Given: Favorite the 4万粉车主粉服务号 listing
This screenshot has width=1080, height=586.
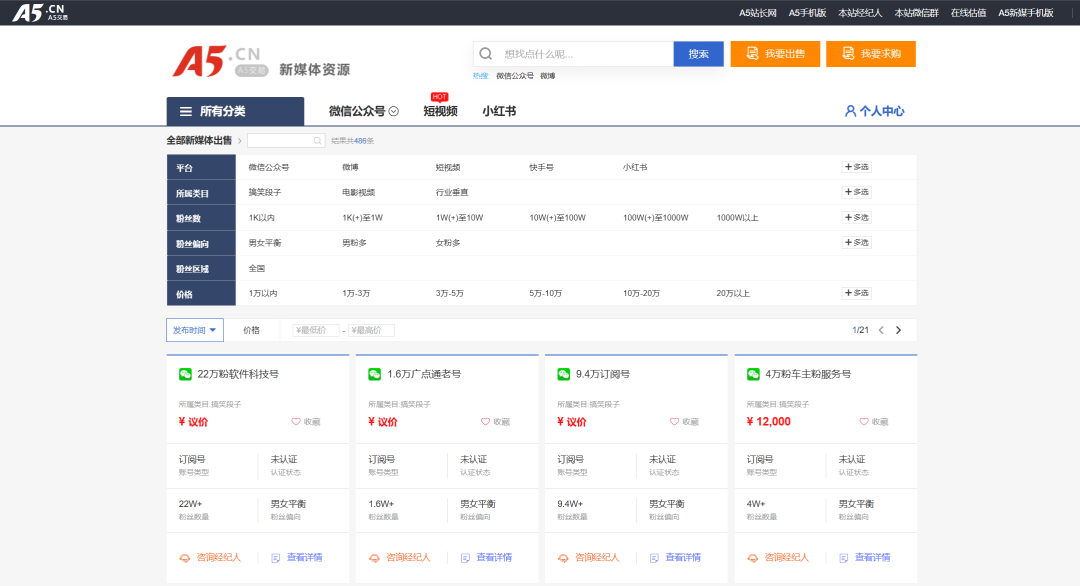Looking at the screenshot, I should pos(864,422).
